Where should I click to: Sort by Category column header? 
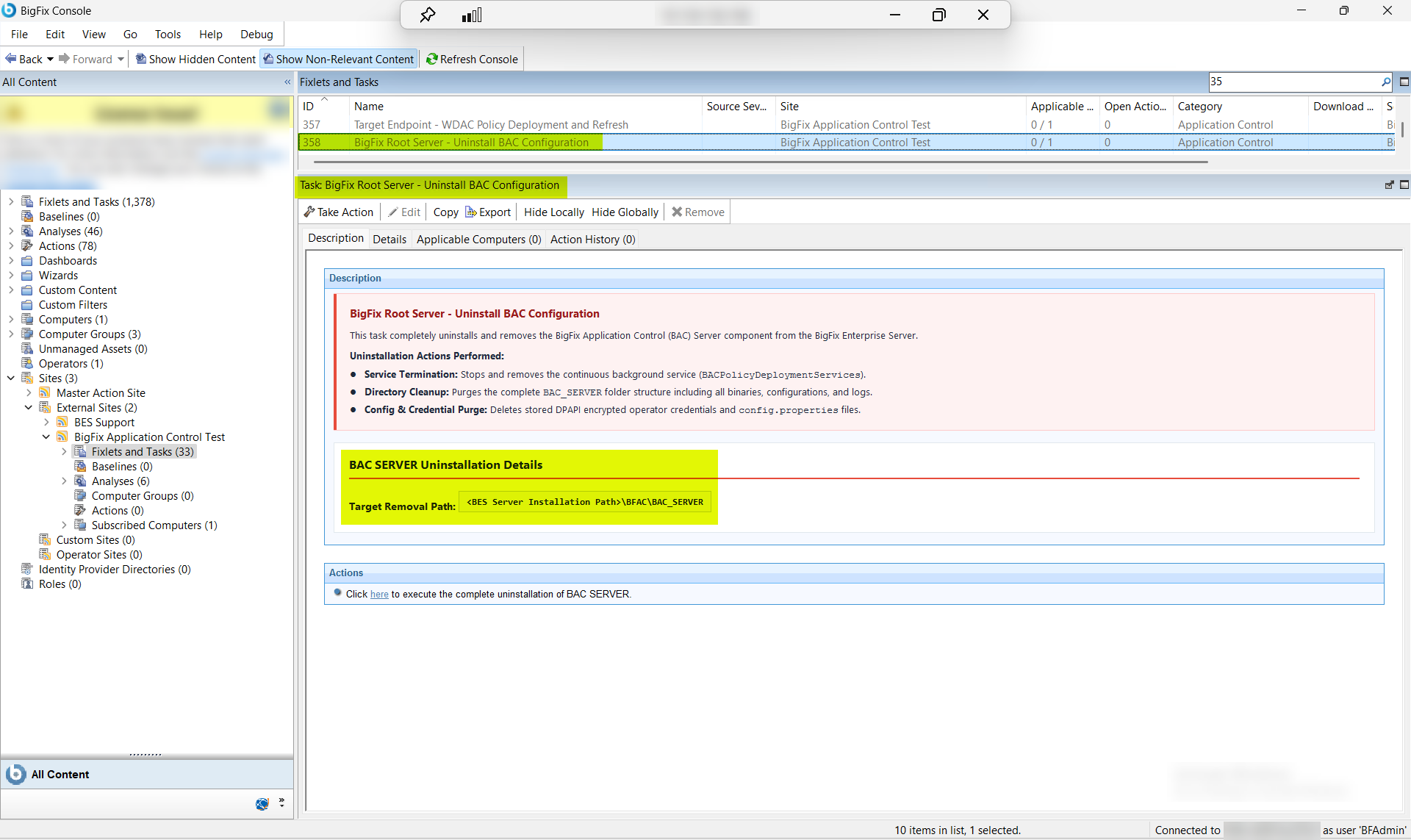click(x=1241, y=106)
